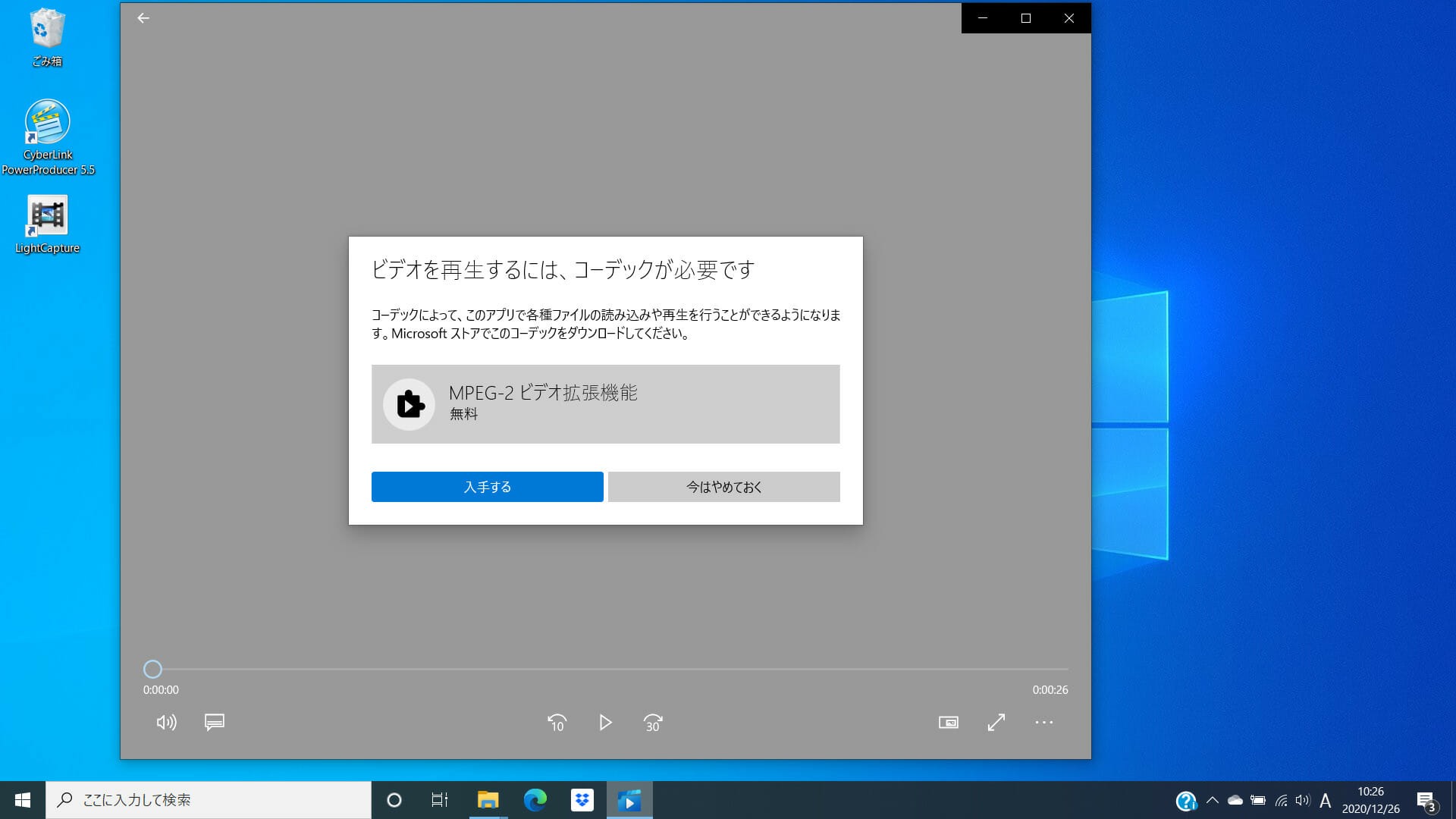Open the ごみ箱 desktop icon
The width and height of the screenshot is (1456, 819).
click(x=47, y=38)
